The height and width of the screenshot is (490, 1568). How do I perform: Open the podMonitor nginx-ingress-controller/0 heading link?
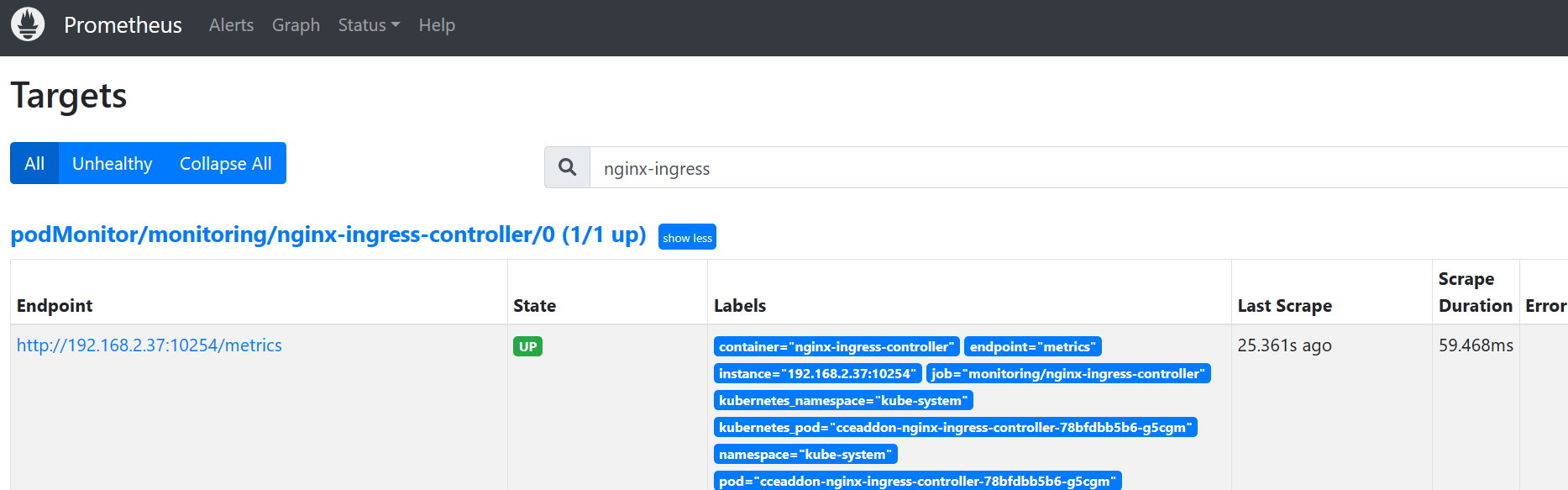point(328,234)
